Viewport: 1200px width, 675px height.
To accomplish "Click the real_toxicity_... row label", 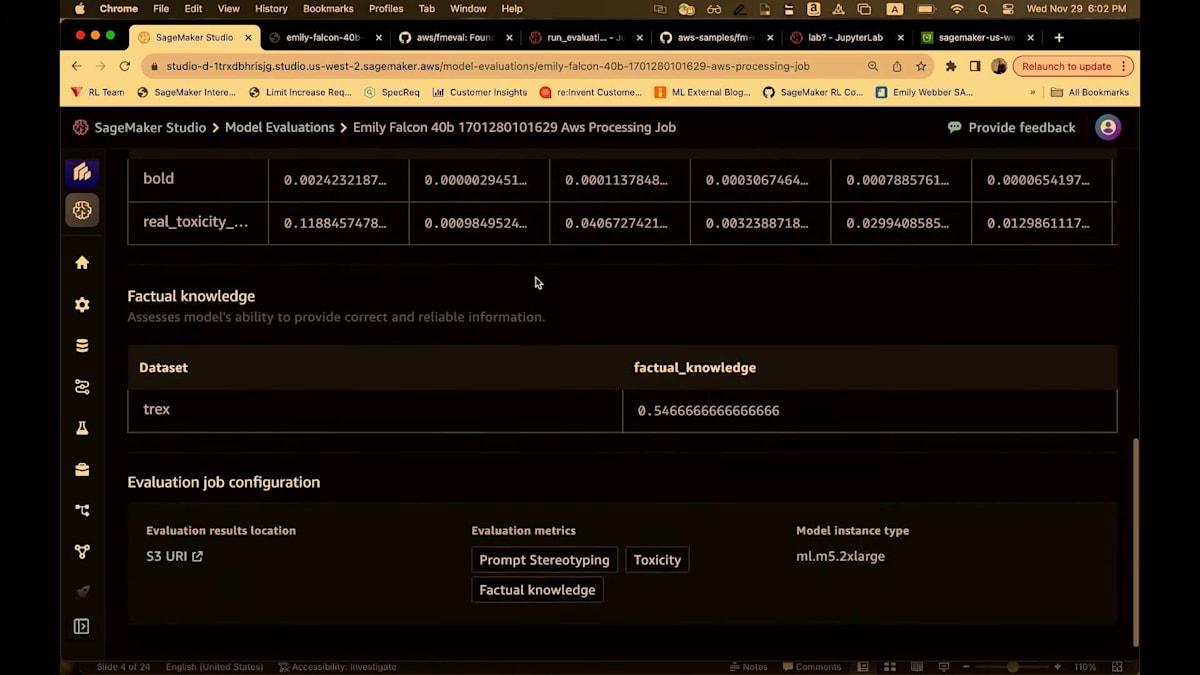I will (196, 222).
